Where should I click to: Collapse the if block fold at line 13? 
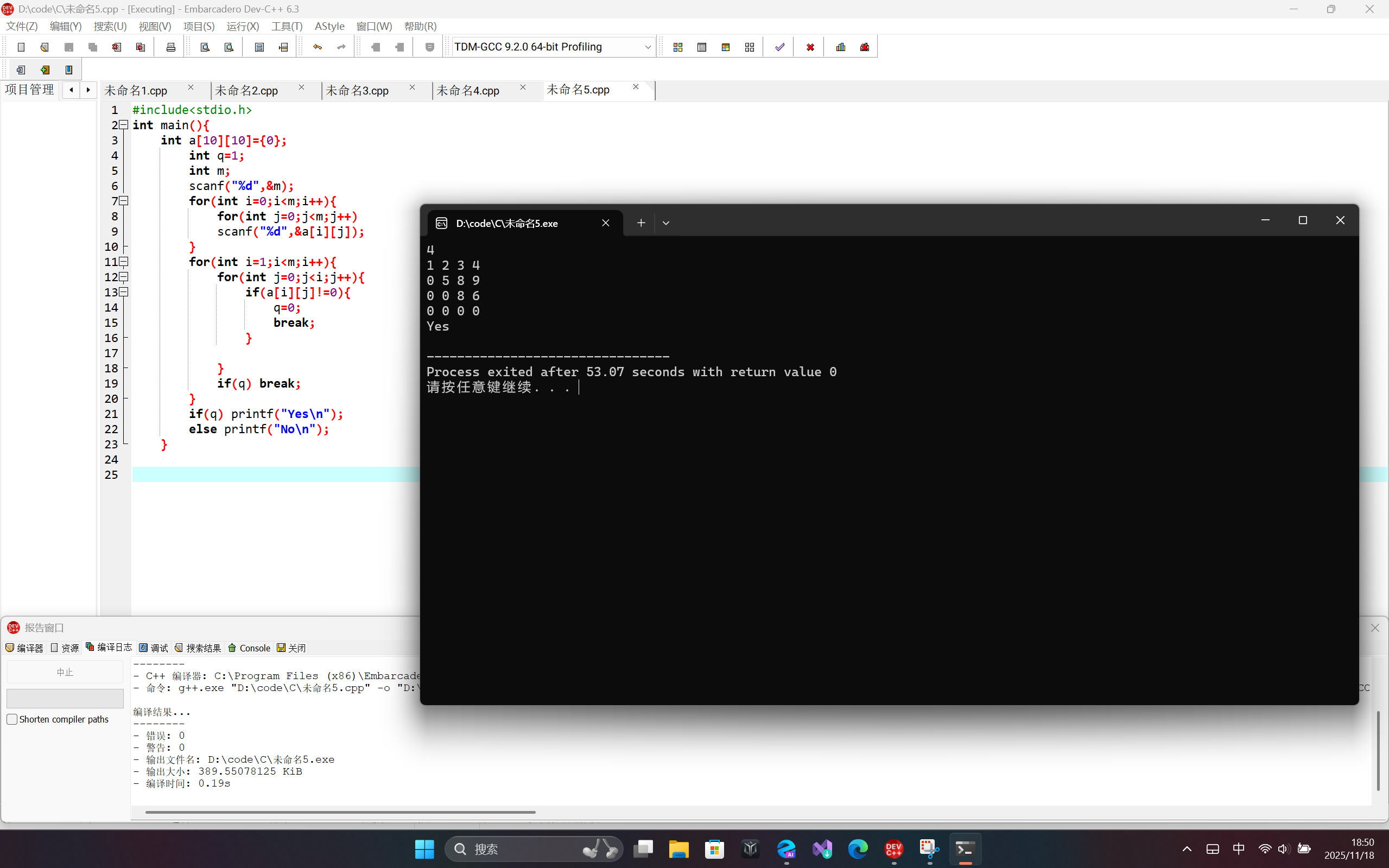123,292
